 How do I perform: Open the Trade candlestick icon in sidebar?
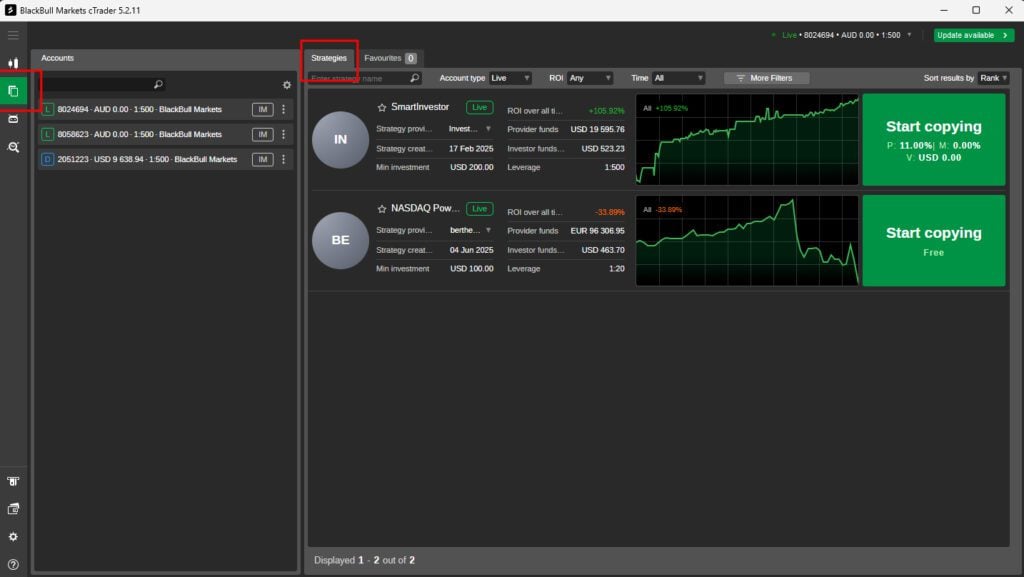pyautogui.click(x=13, y=63)
